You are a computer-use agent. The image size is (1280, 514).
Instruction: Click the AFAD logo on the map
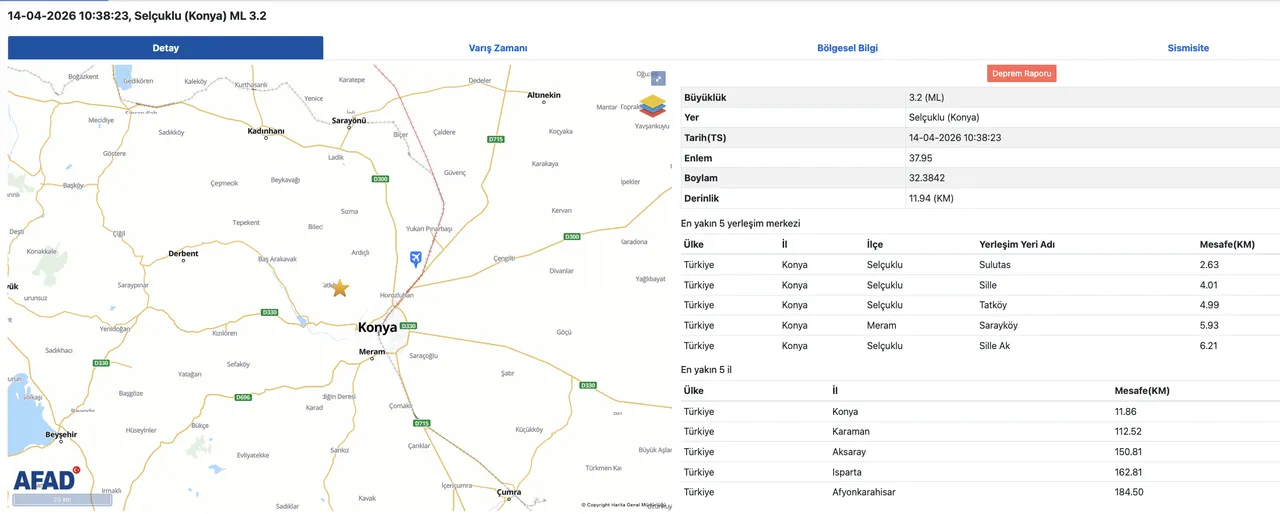click(x=46, y=479)
